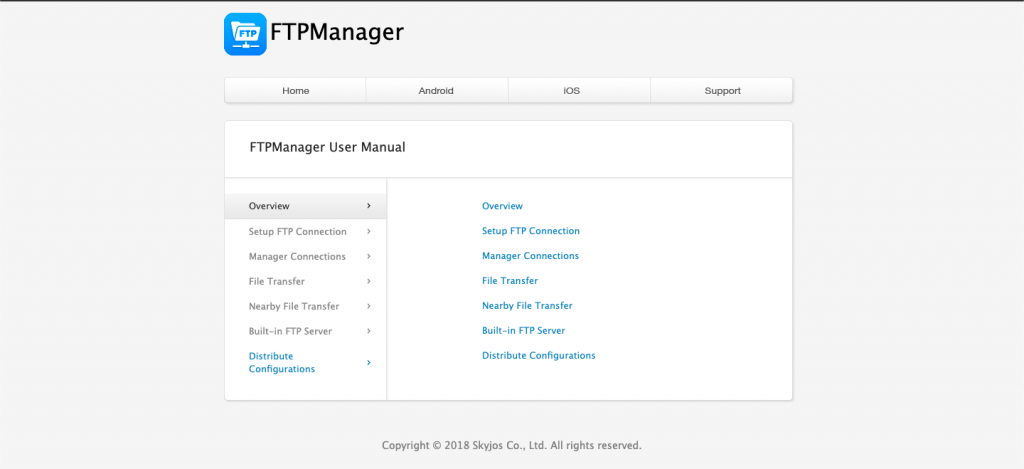The height and width of the screenshot is (469, 1024).
Task: Choose Manager Connections in the sidebar
Action: (x=306, y=256)
